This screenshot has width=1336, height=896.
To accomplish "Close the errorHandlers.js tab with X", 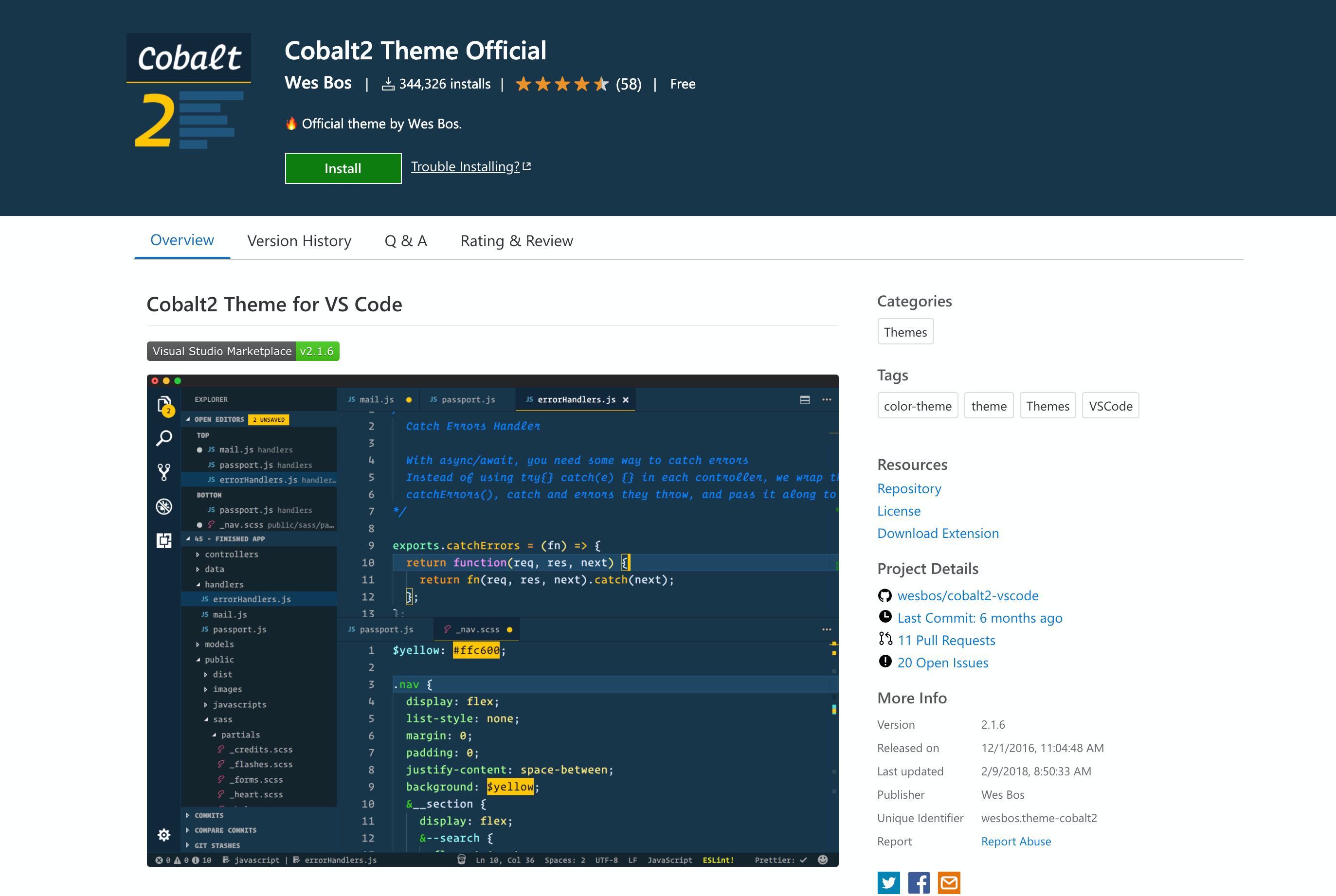I will pyautogui.click(x=626, y=400).
